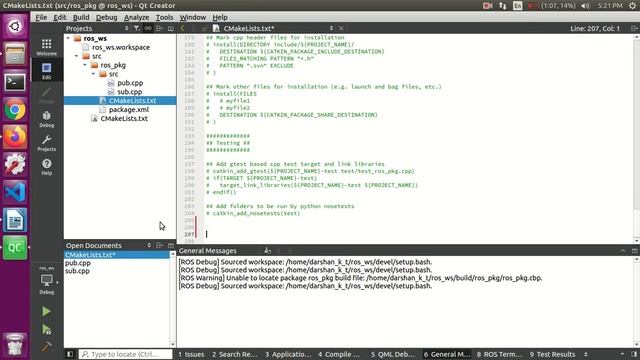Open Debug mode in sidebar
This screenshot has width=640, height=360.
47,119
